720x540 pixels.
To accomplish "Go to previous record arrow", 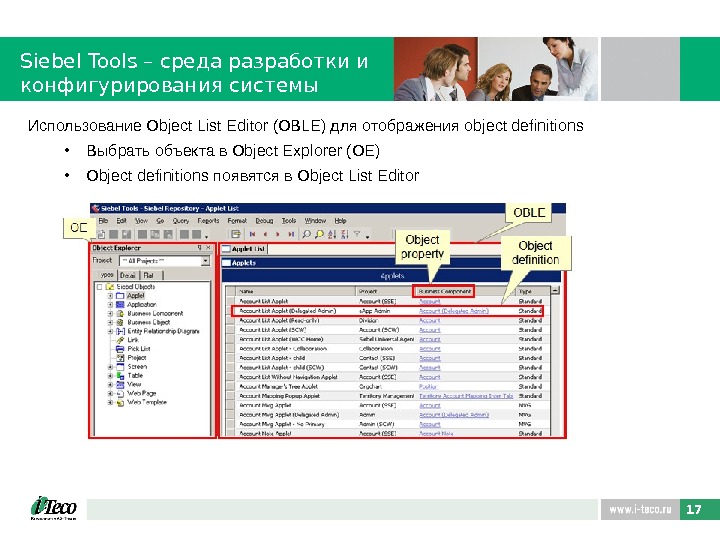I will [265, 234].
